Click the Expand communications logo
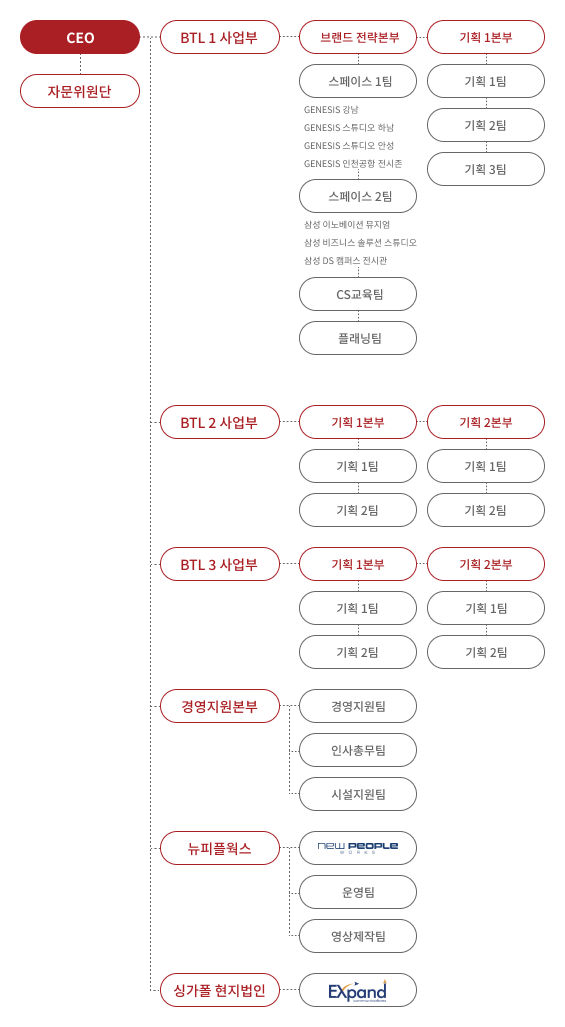 (x=357, y=990)
